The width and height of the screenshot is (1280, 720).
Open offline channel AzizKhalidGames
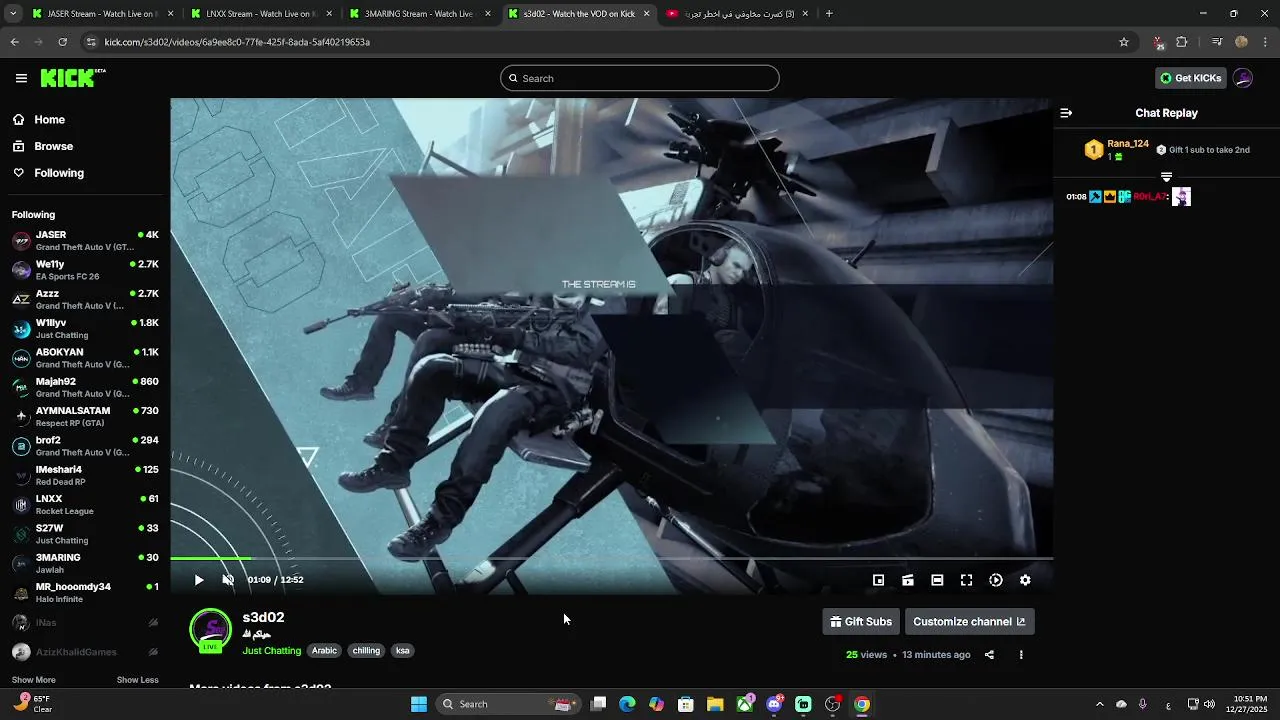(x=85, y=652)
